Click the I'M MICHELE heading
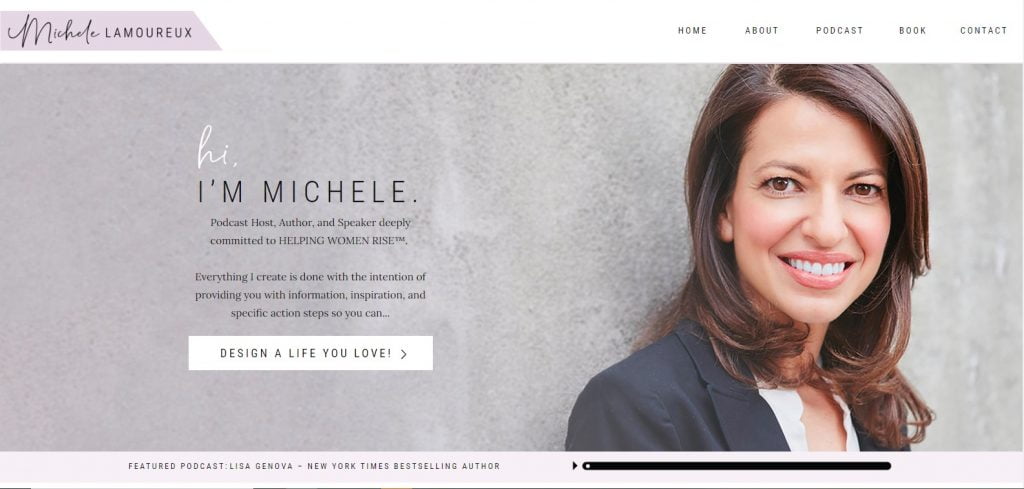The width and height of the screenshot is (1024, 489). tap(308, 192)
